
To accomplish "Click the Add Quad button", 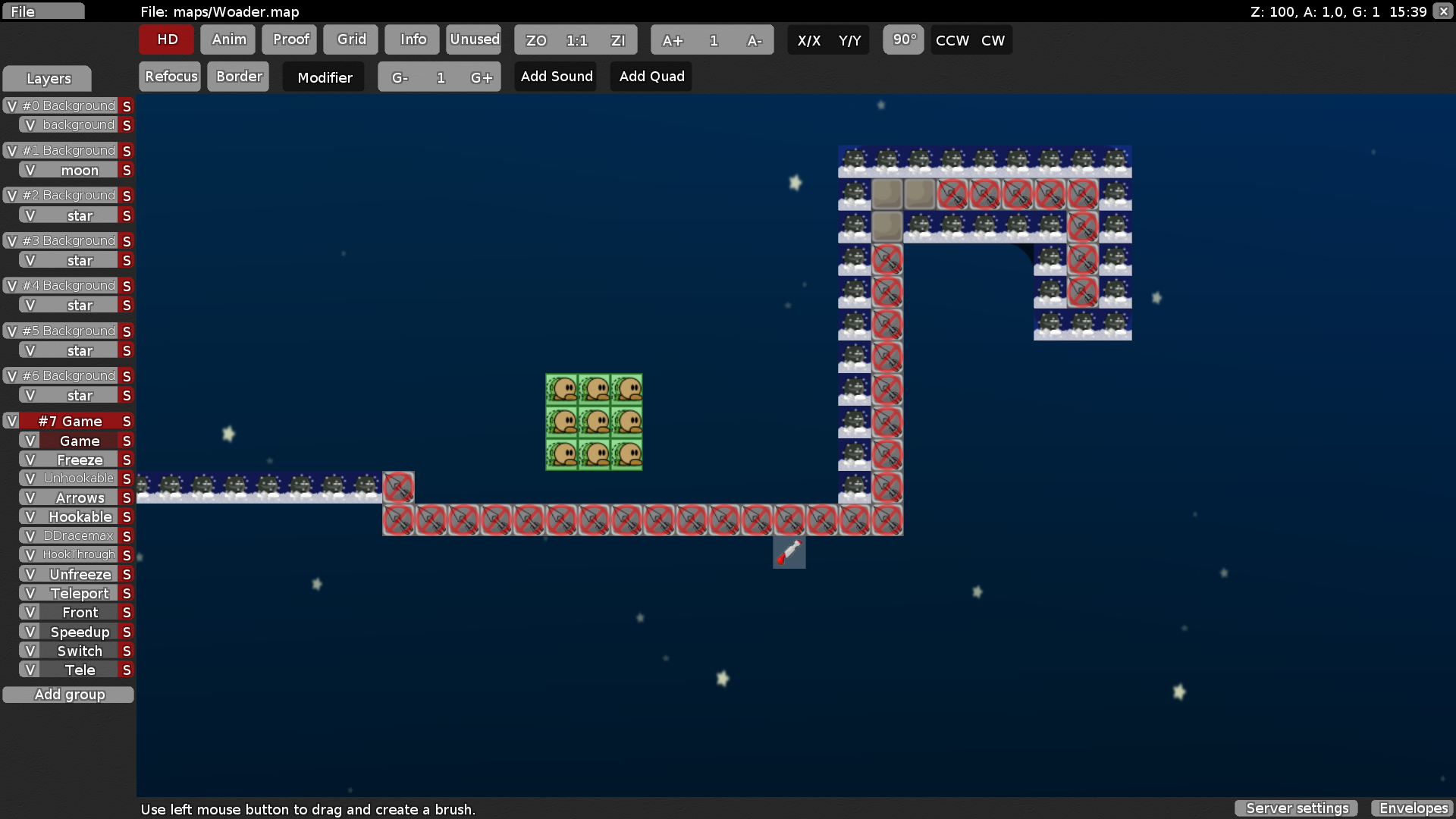I will [651, 77].
